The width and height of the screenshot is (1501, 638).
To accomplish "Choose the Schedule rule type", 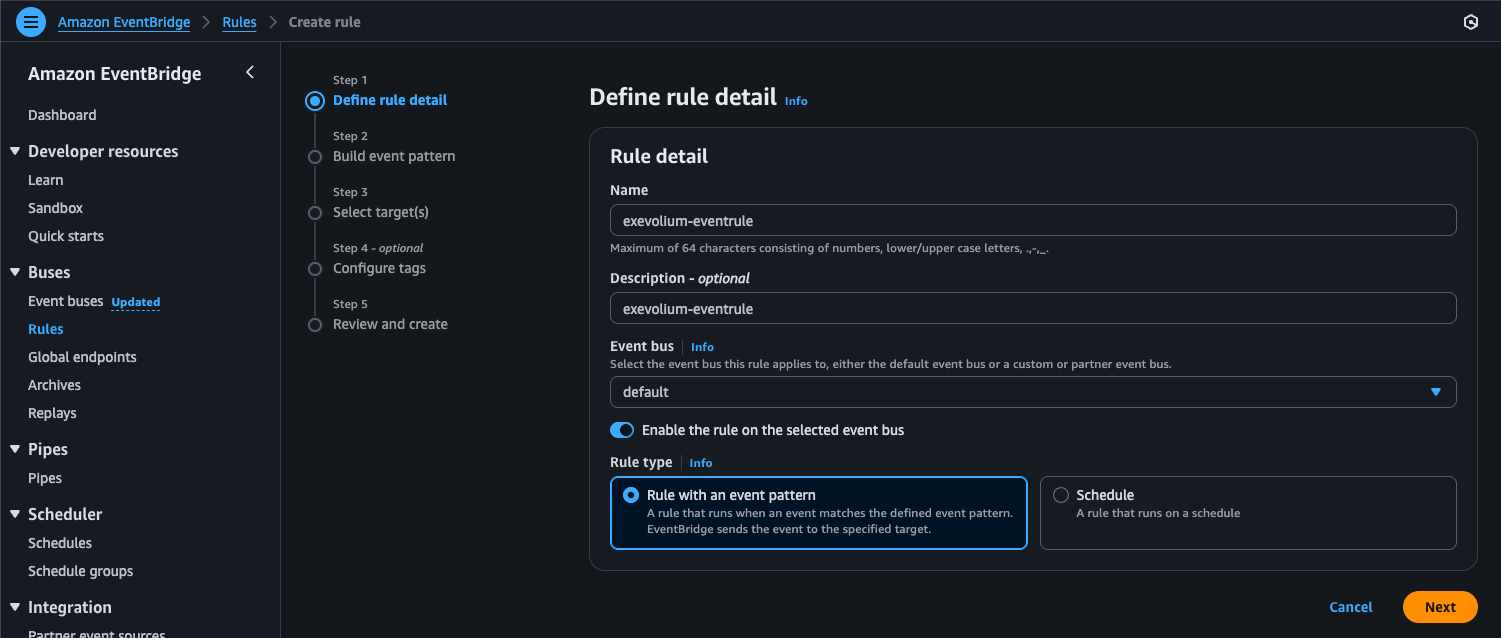I will pos(1061,495).
